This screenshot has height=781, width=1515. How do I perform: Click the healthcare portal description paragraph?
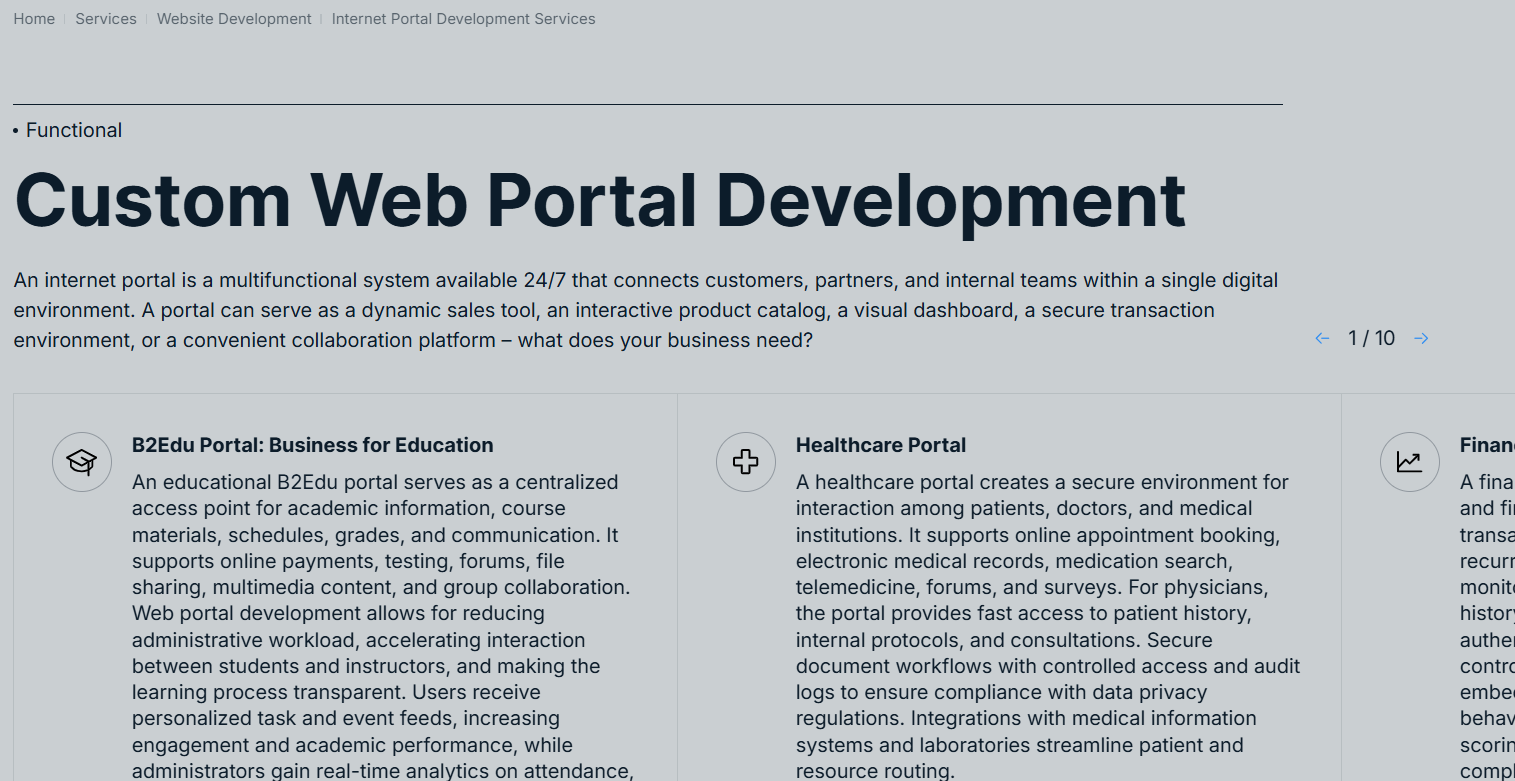point(1048,626)
